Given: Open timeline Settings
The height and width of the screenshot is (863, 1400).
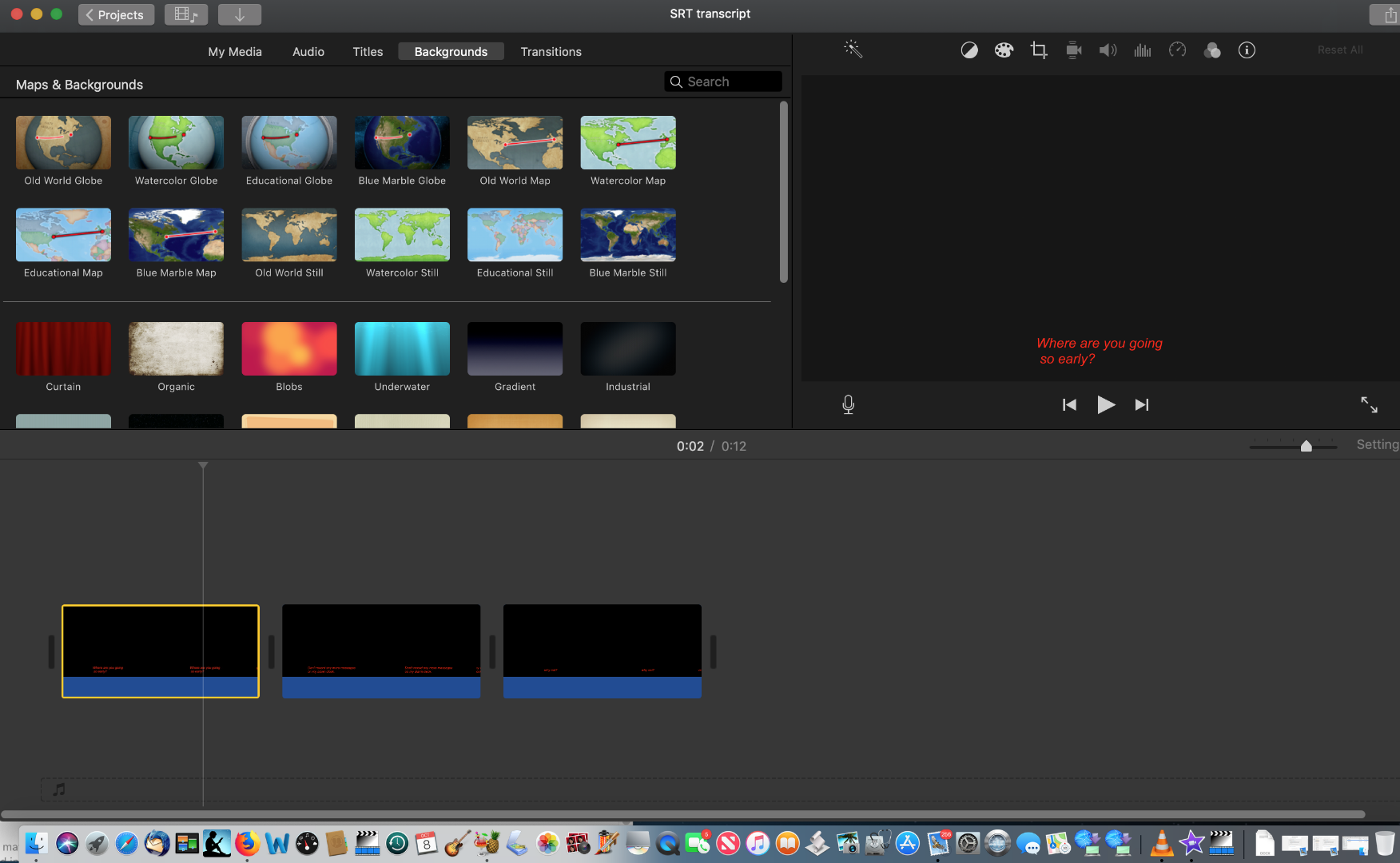Looking at the screenshot, I should 1377,444.
